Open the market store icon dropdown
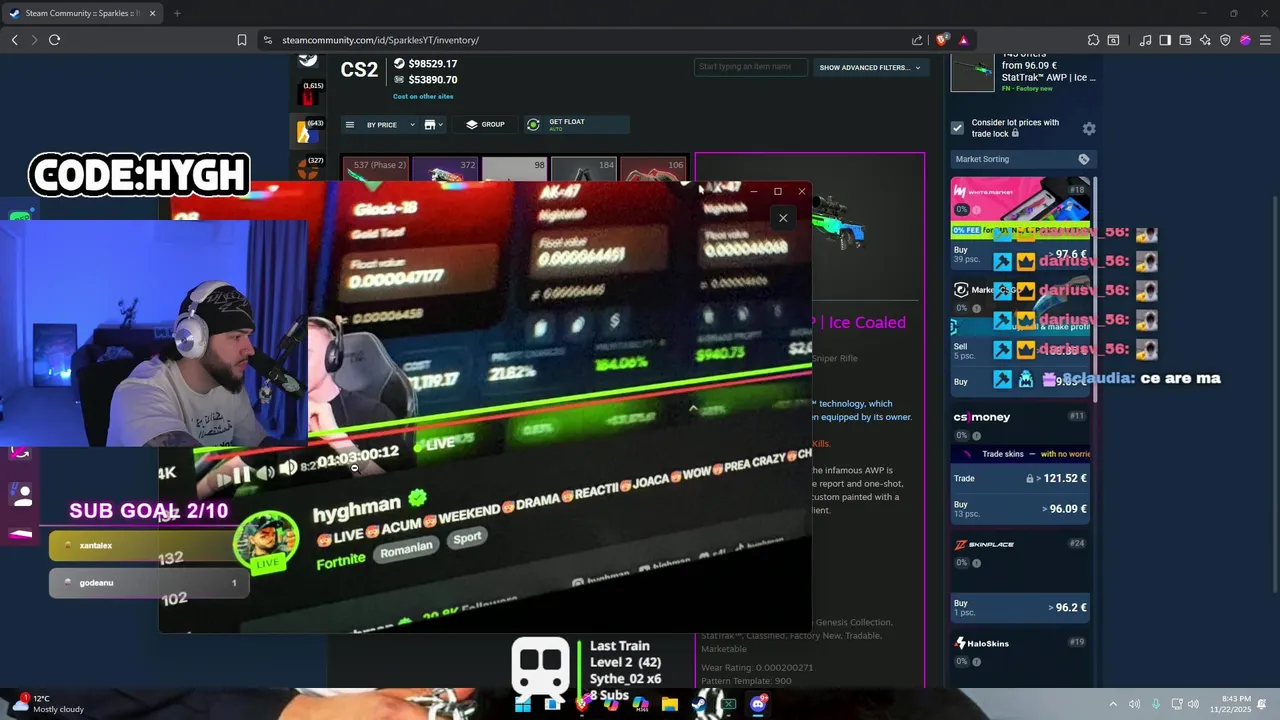The height and width of the screenshot is (720, 1280). pyautogui.click(x=434, y=125)
